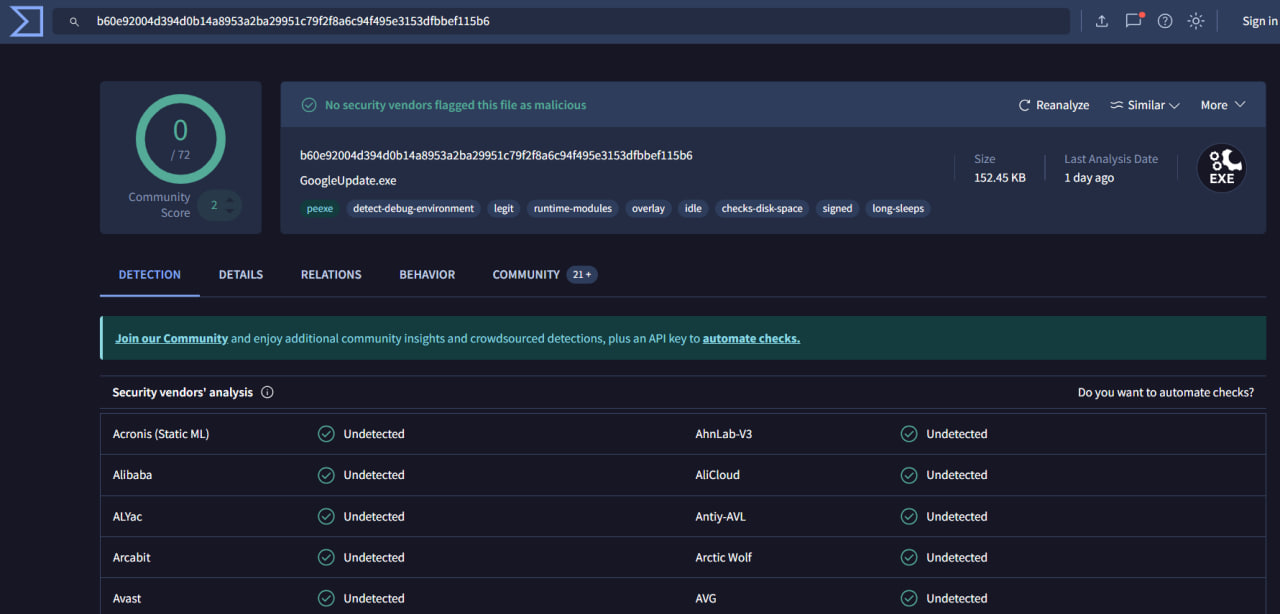Toggle light mode with the sun icon
The width and height of the screenshot is (1280, 614).
click(1196, 20)
